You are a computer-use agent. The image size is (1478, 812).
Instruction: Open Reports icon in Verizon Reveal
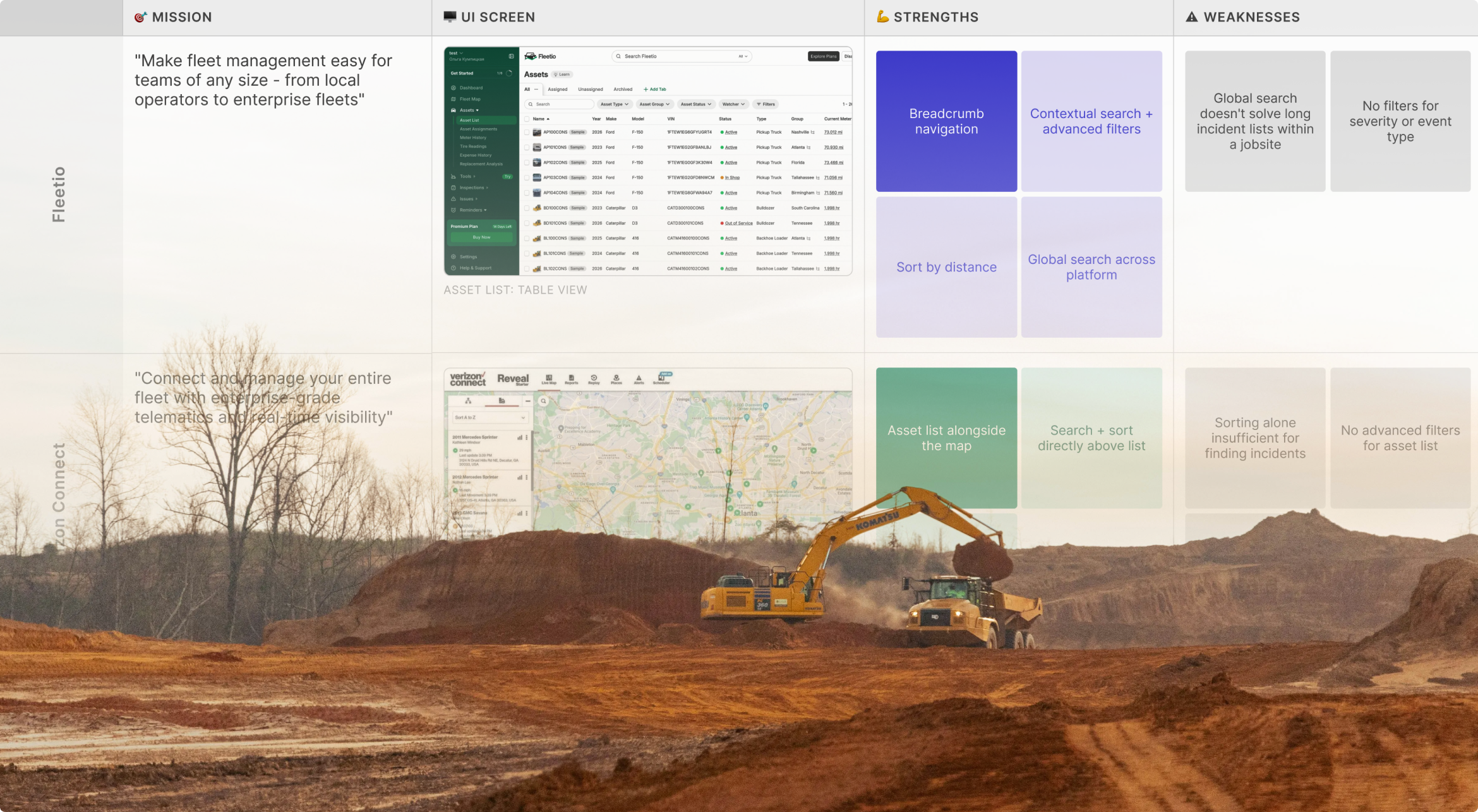pos(572,379)
